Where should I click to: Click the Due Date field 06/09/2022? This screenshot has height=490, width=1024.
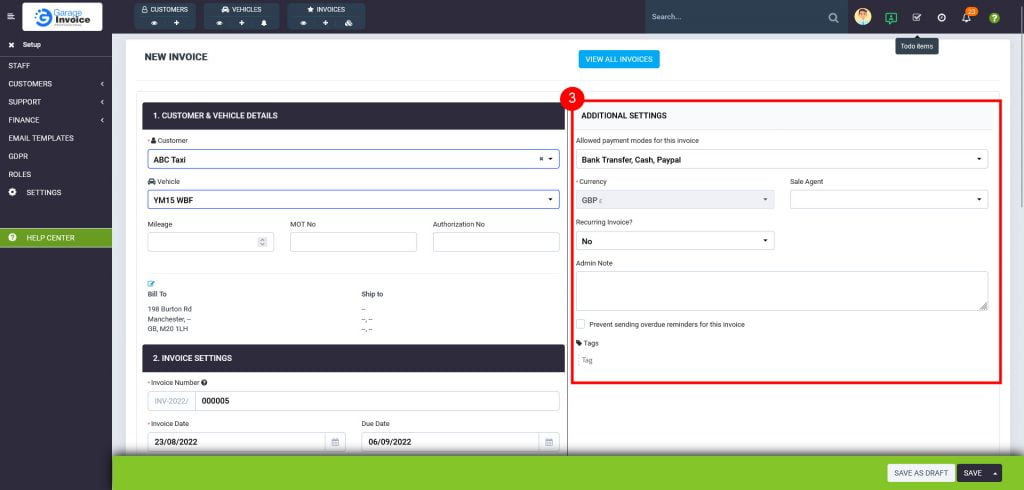[451, 442]
